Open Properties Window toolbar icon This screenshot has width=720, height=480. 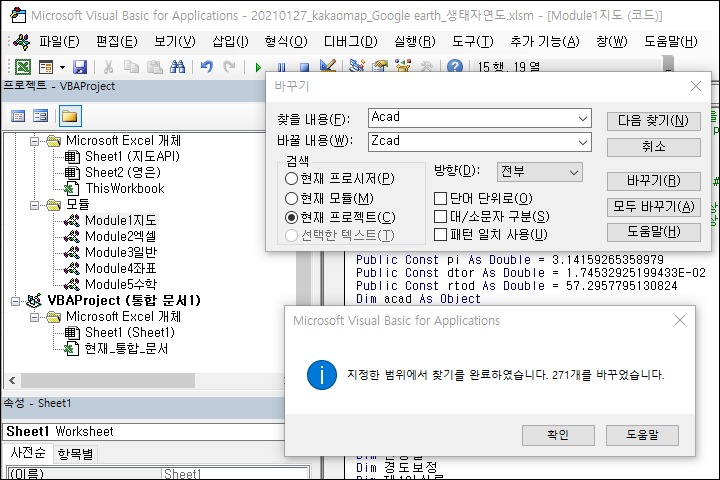(x=380, y=67)
